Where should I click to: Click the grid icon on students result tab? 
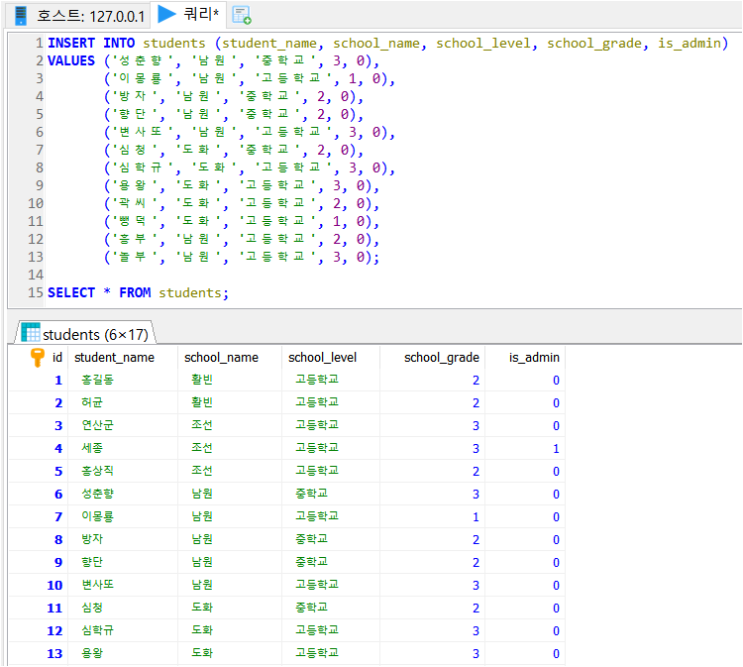point(31,333)
